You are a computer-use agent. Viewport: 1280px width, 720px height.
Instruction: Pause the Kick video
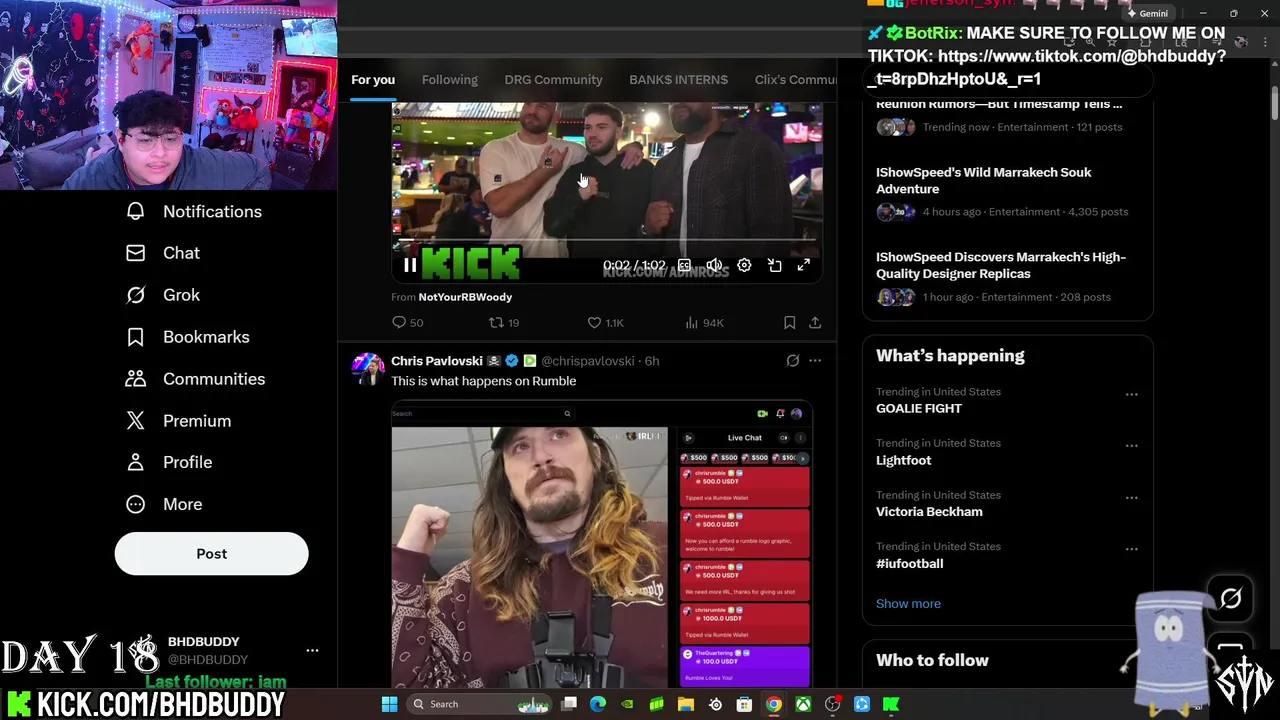pyautogui.click(x=410, y=266)
